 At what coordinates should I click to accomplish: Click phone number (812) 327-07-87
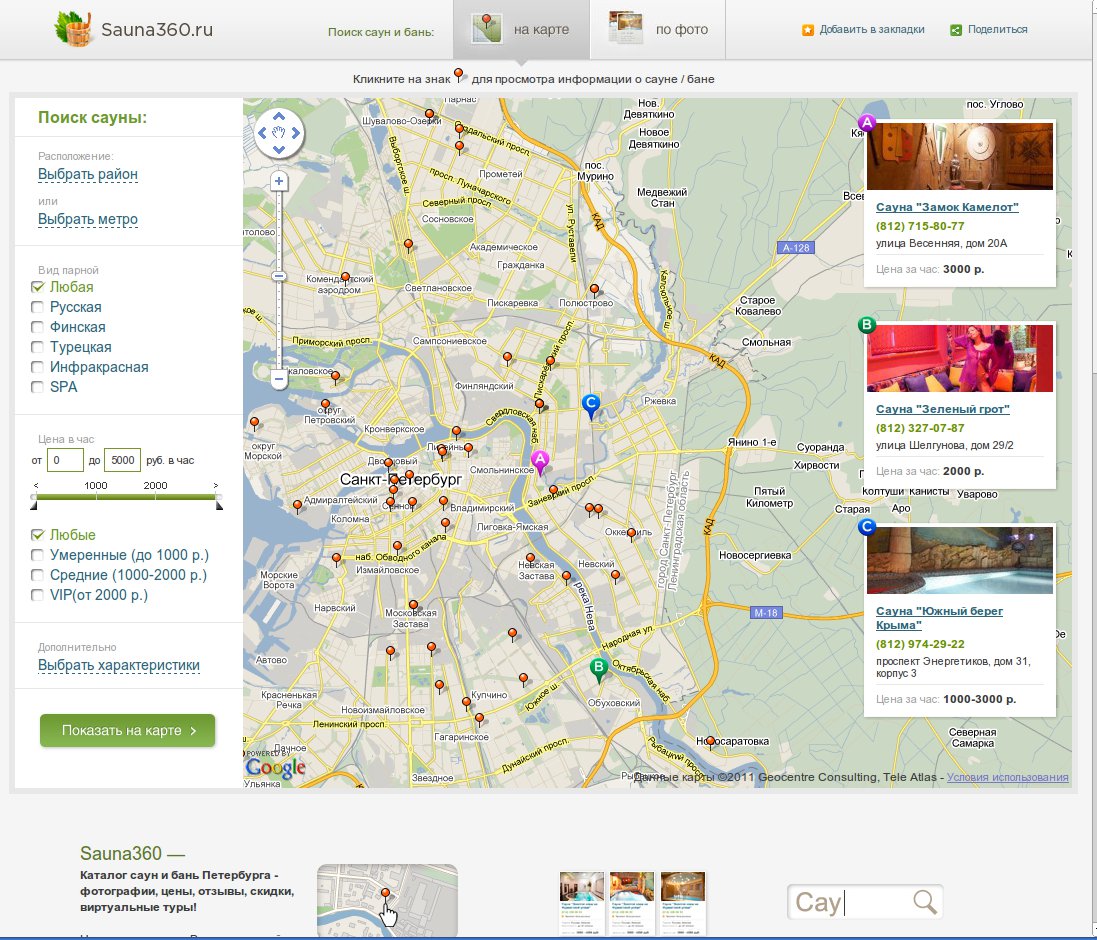click(920, 428)
